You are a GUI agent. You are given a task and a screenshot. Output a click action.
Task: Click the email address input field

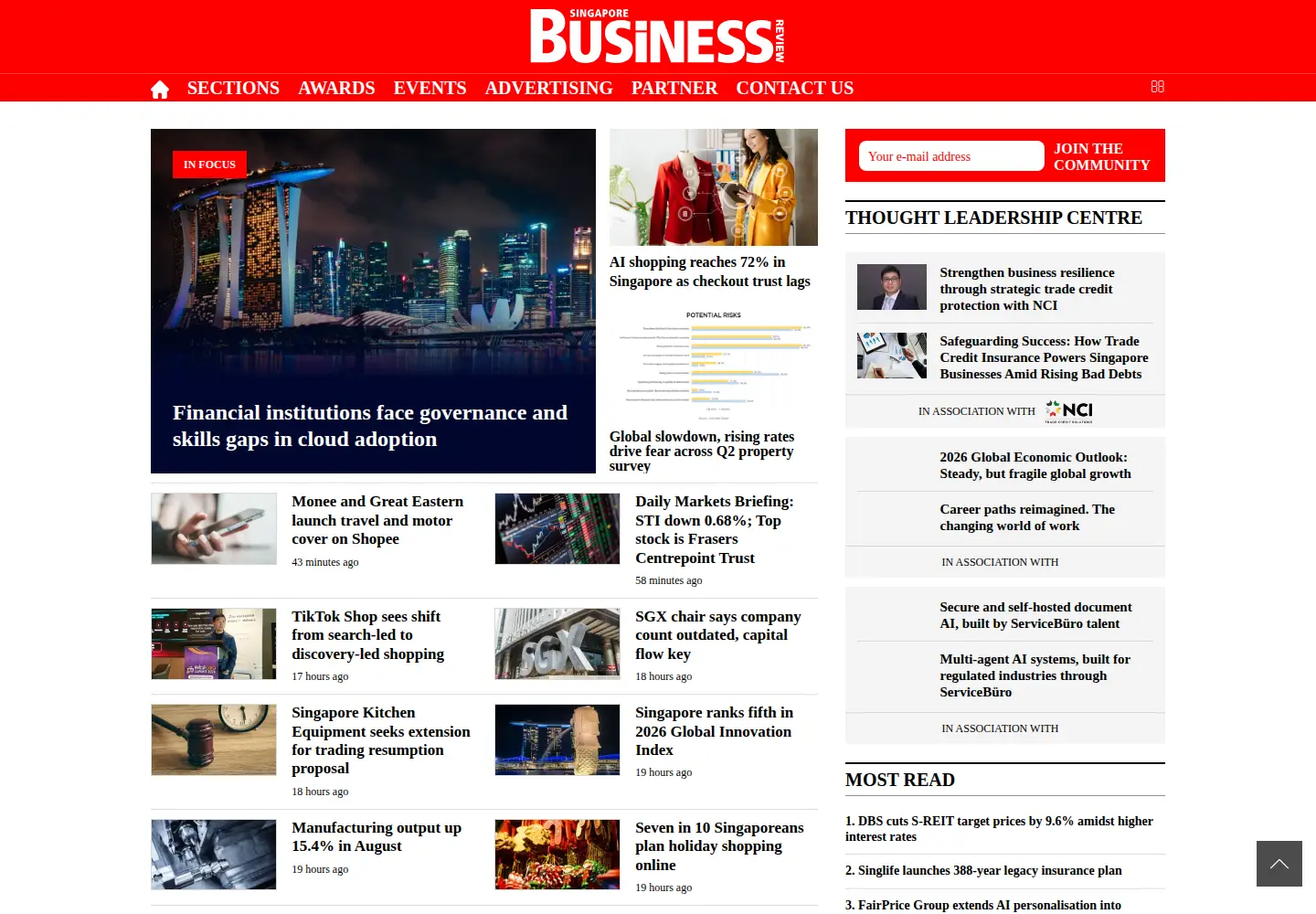[951, 156]
